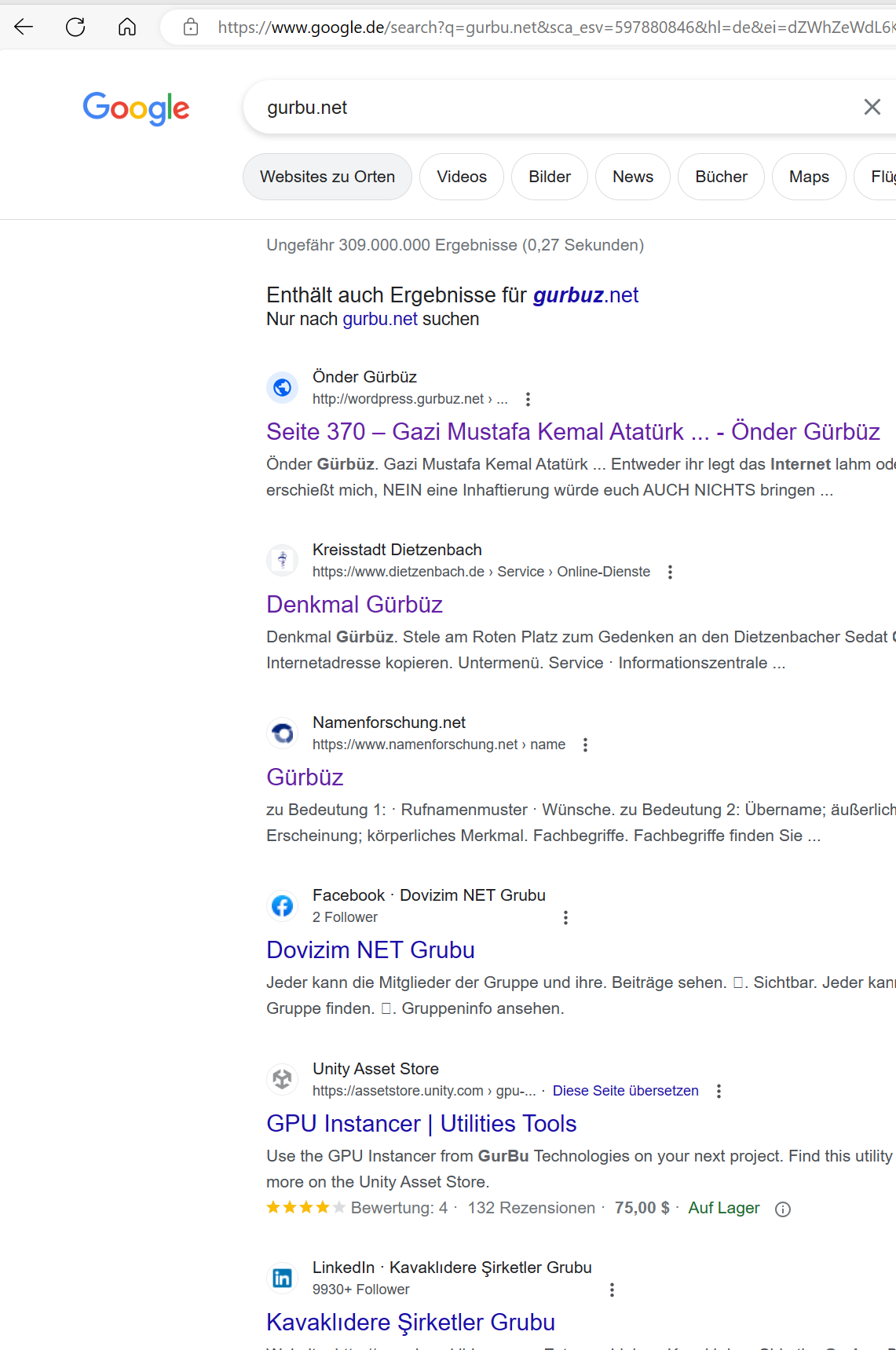Click the Unity Asset Store favicon
Screen dimensions: 896x1350
point(283,1079)
